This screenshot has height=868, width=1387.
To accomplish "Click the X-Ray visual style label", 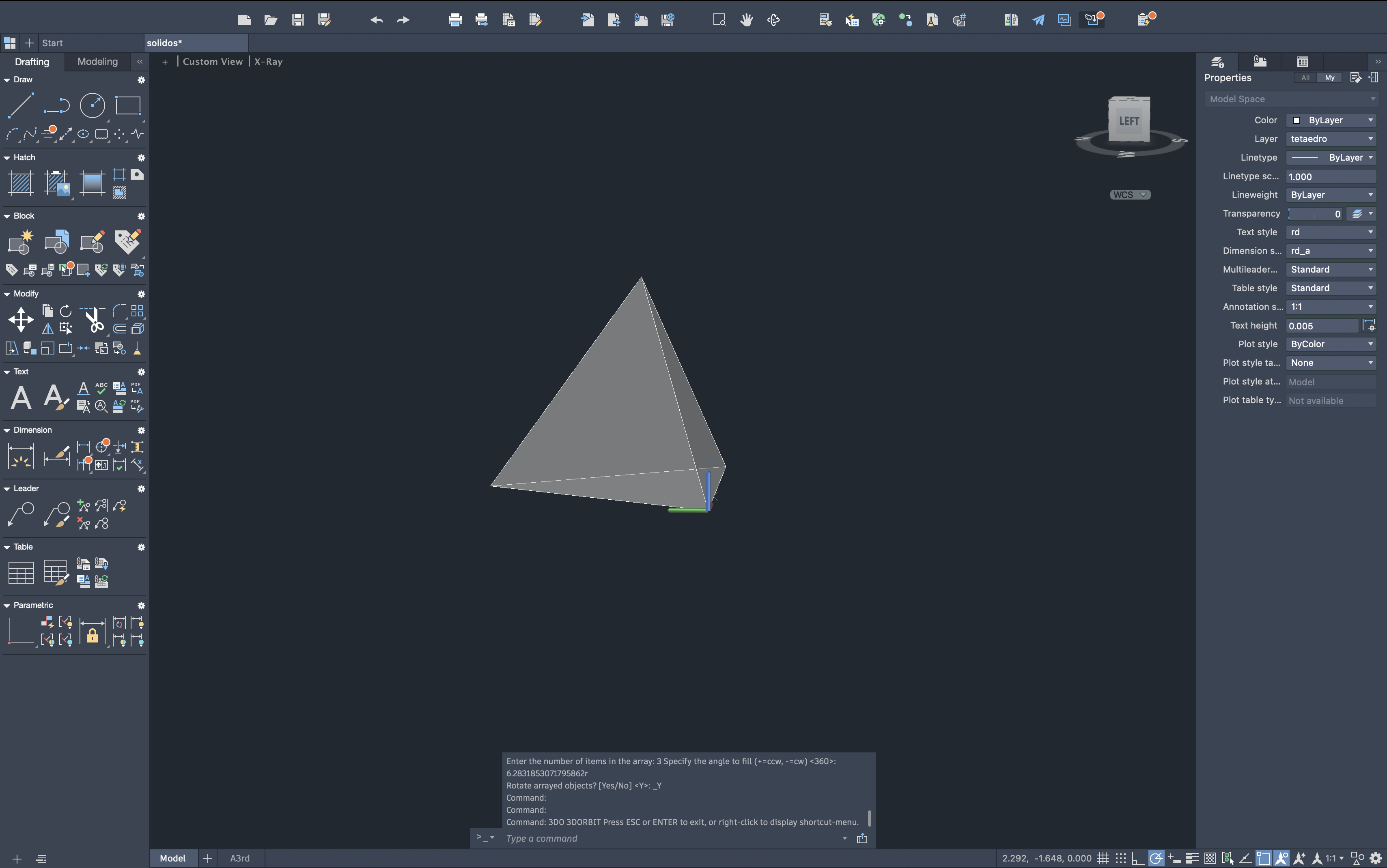I will [268, 61].
